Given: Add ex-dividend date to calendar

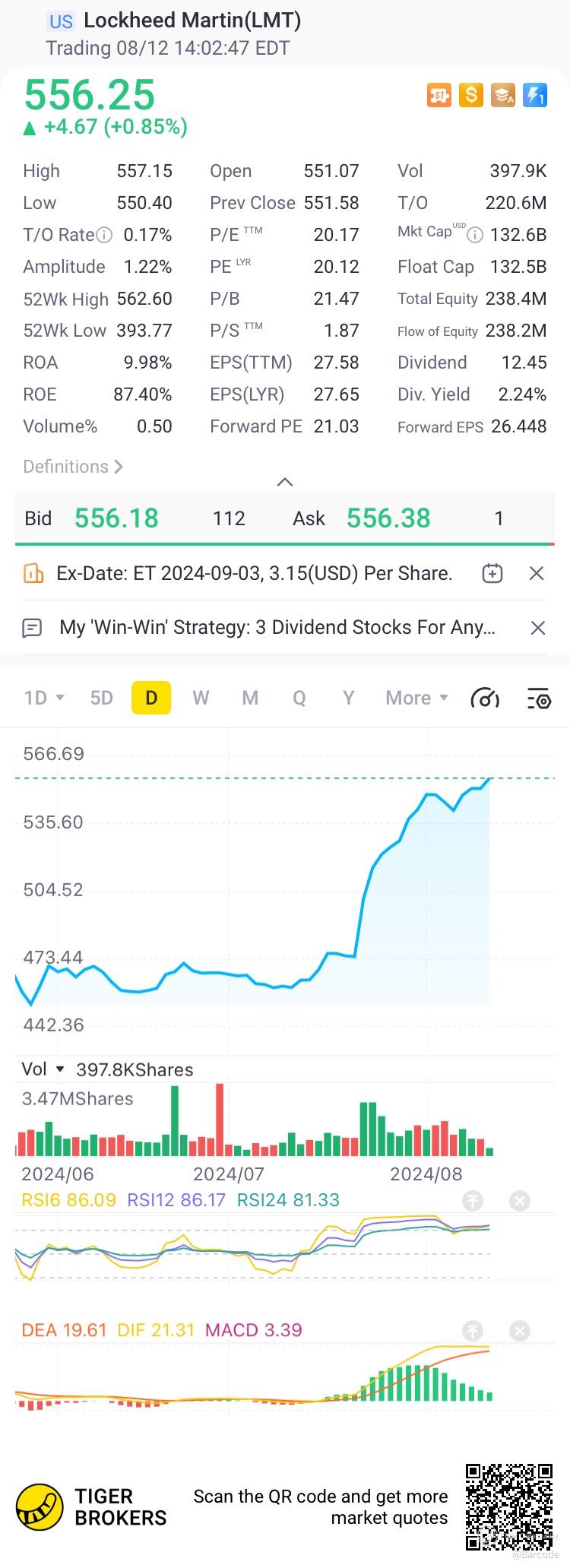Looking at the screenshot, I should [x=492, y=573].
